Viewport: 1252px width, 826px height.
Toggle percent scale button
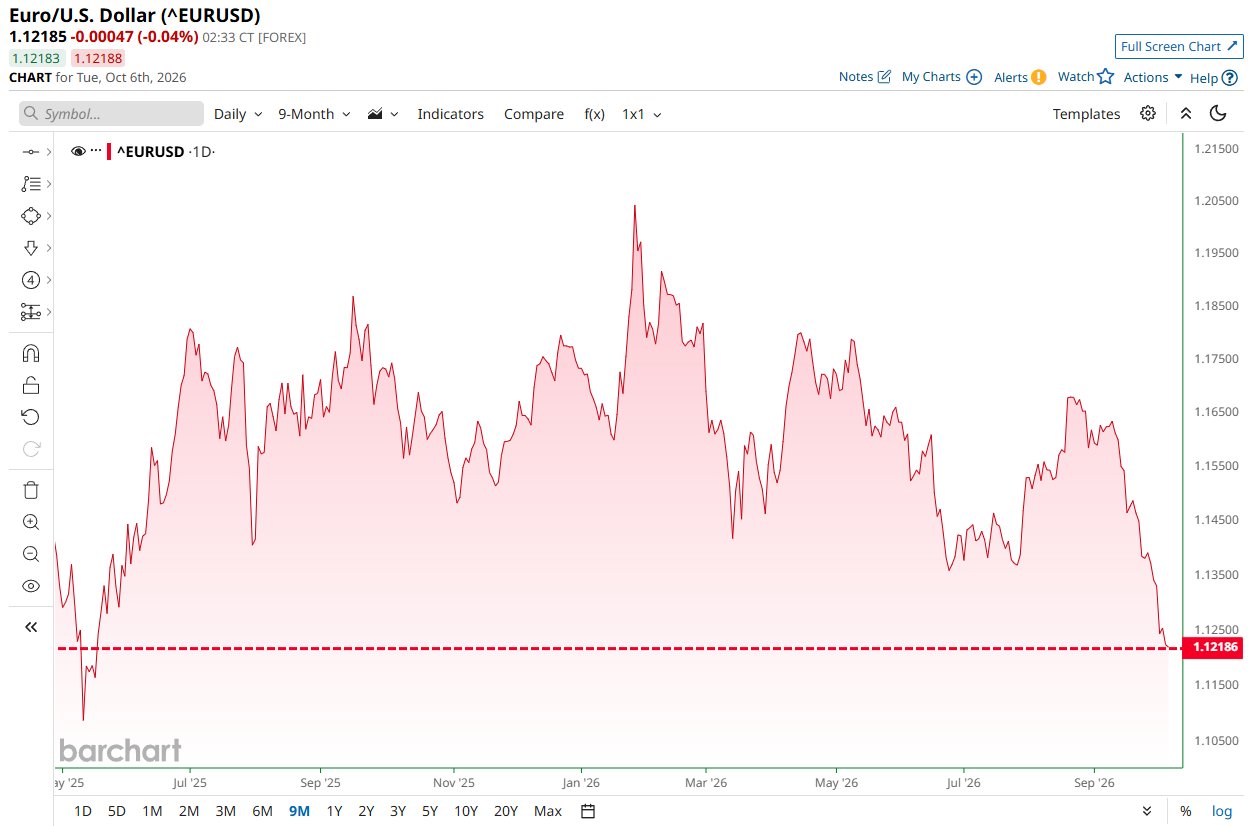[x=1186, y=811]
